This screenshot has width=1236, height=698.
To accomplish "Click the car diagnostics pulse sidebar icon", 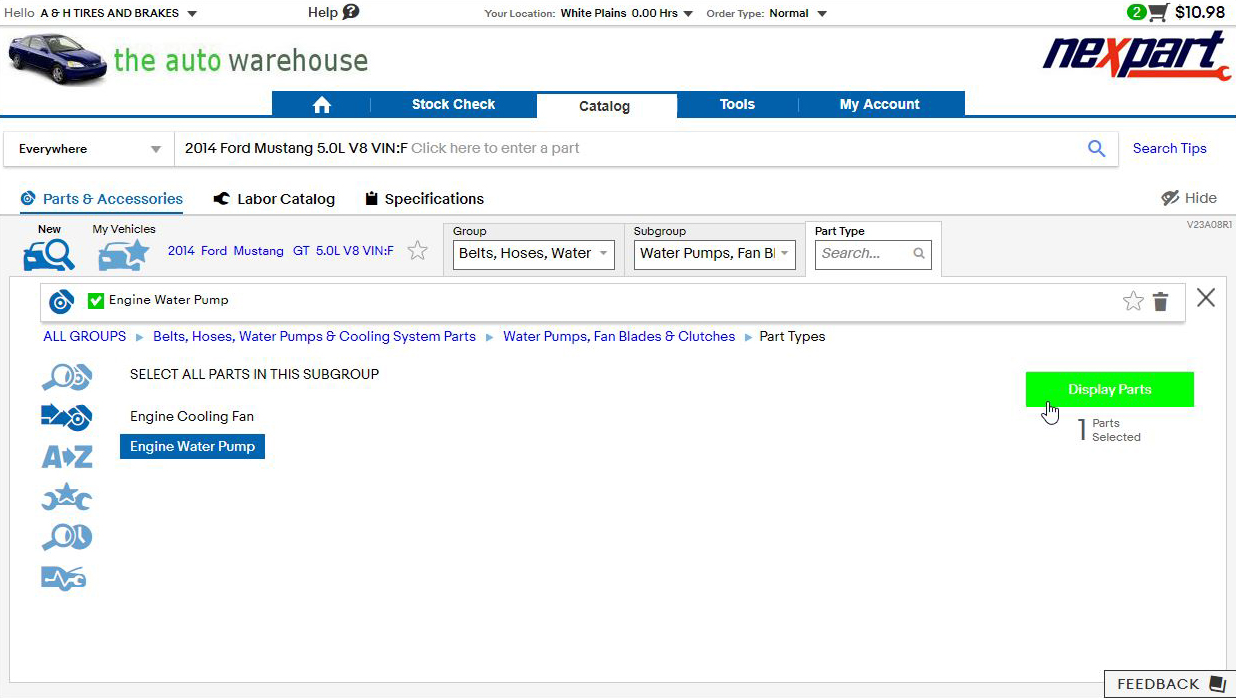I will coord(63,578).
